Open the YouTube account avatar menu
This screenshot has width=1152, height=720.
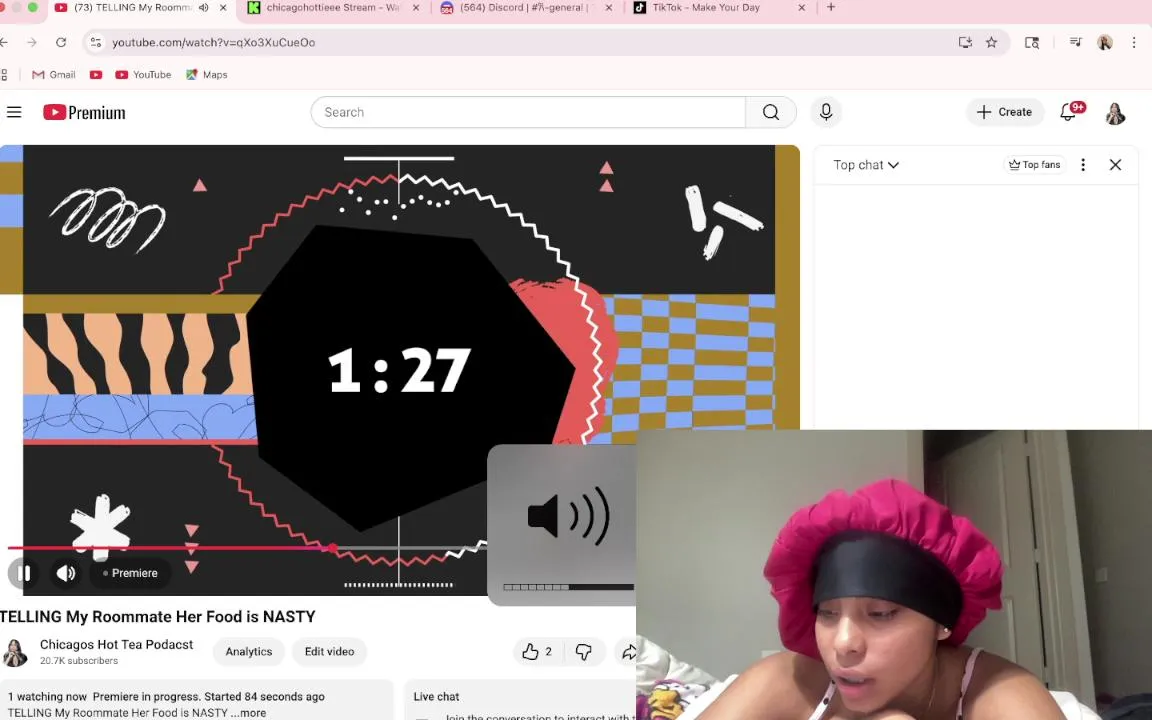(1115, 113)
